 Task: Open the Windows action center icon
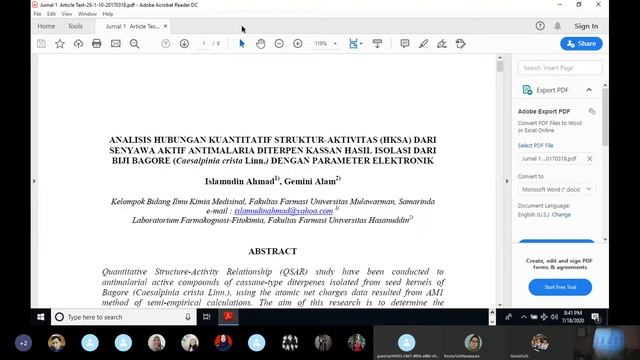(596, 317)
